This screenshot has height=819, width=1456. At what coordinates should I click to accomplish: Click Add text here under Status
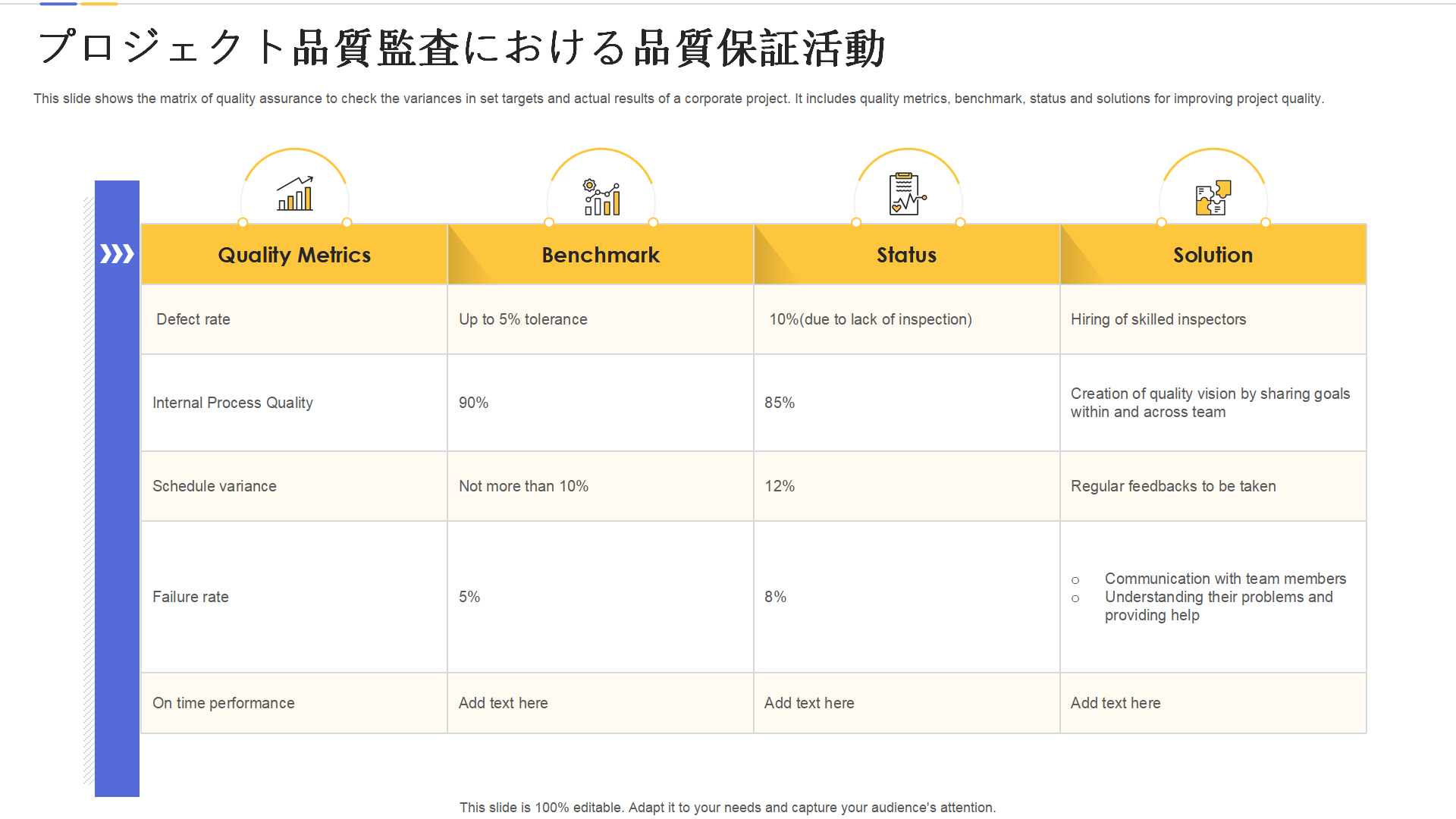coord(809,703)
